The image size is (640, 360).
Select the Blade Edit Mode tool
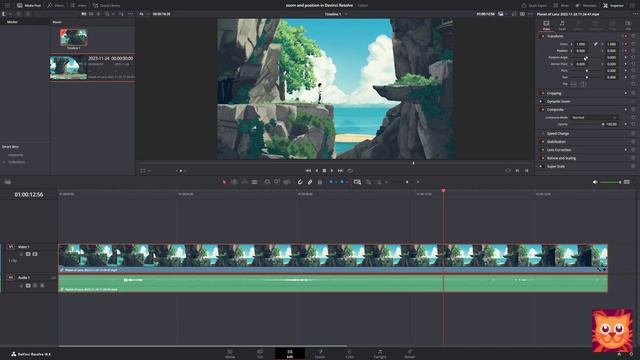click(254, 182)
